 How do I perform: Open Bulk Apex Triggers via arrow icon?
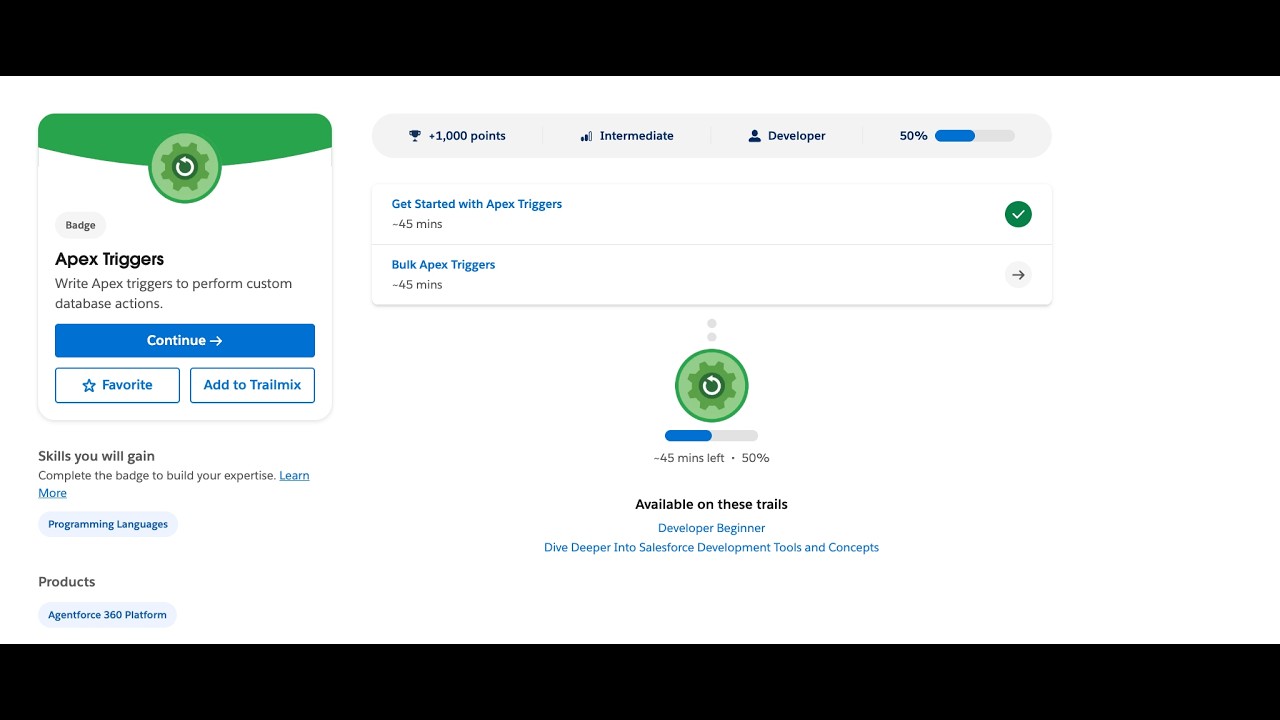pos(1018,275)
